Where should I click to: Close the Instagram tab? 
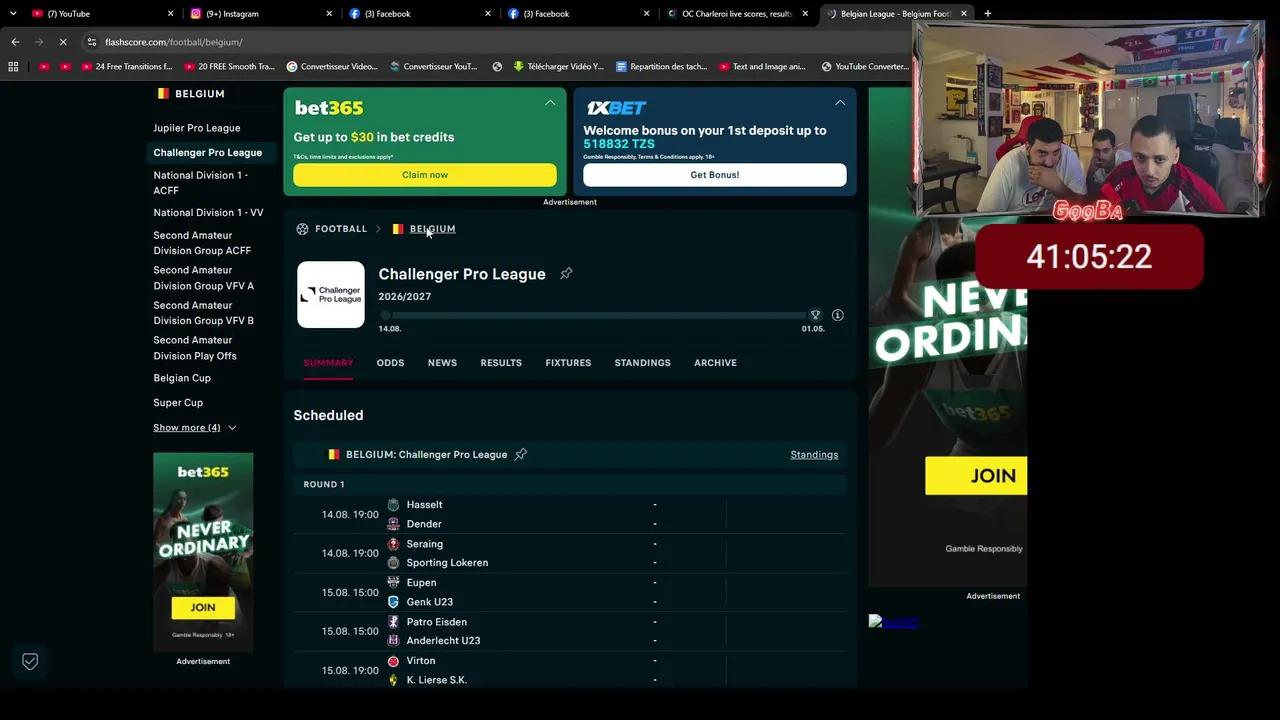pos(330,14)
